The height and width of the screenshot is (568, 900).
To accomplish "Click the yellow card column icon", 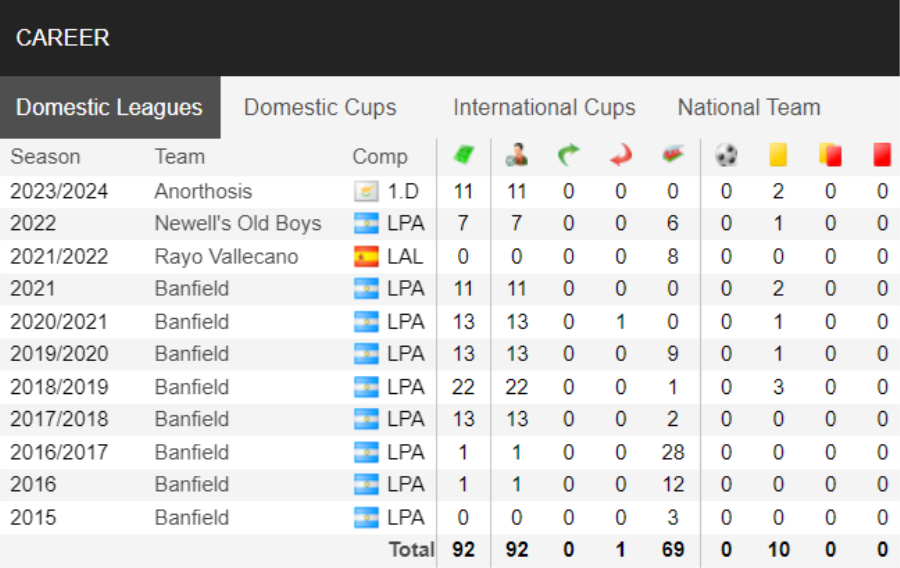I will (x=778, y=155).
